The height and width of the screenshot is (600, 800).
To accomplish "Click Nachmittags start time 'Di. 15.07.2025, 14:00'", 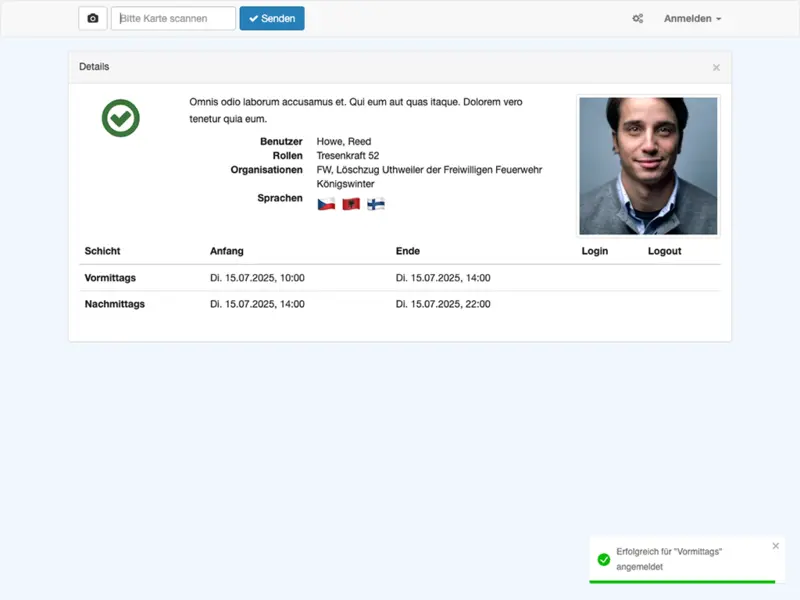I will [x=257, y=304].
